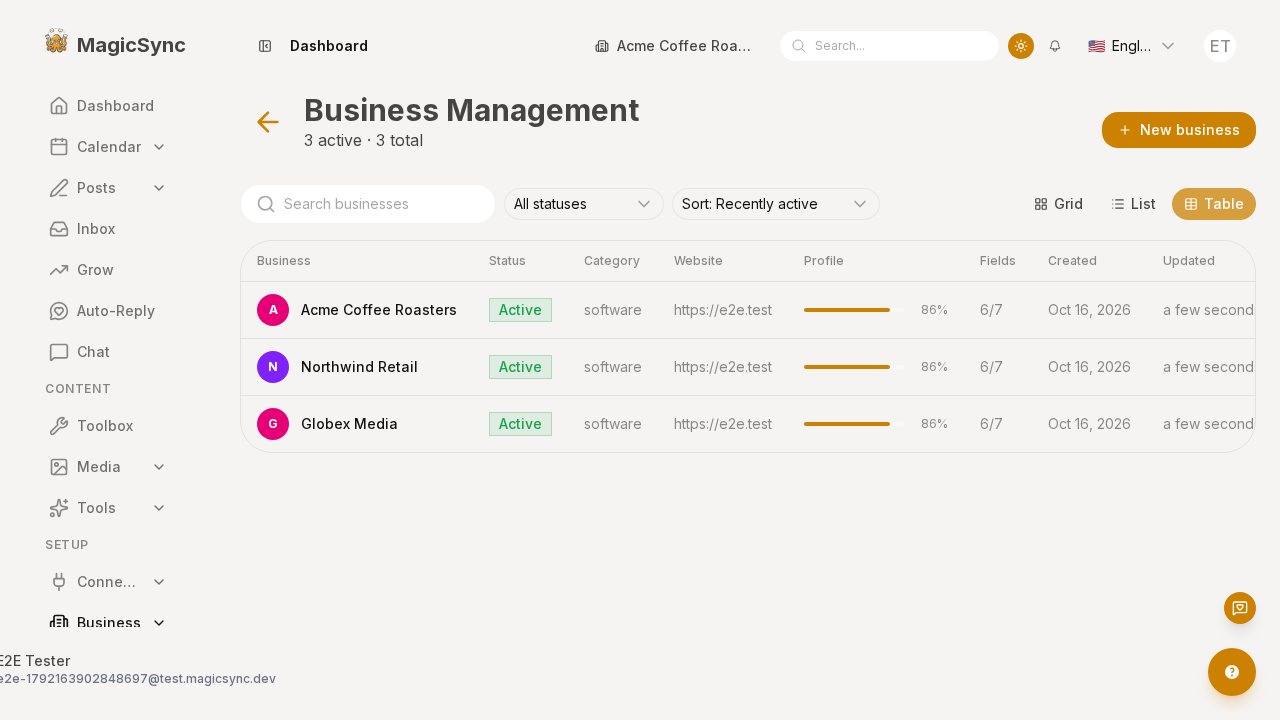This screenshot has height=720, width=1280.
Task: Click Globex Media avatar G
Action: (x=273, y=424)
